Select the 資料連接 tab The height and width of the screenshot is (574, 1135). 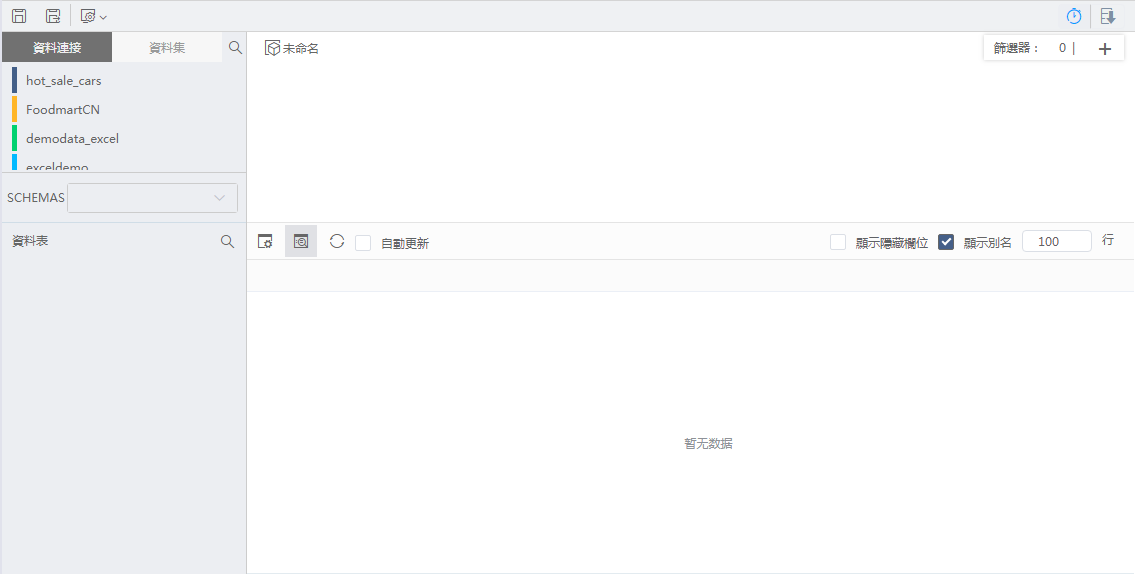(x=57, y=47)
